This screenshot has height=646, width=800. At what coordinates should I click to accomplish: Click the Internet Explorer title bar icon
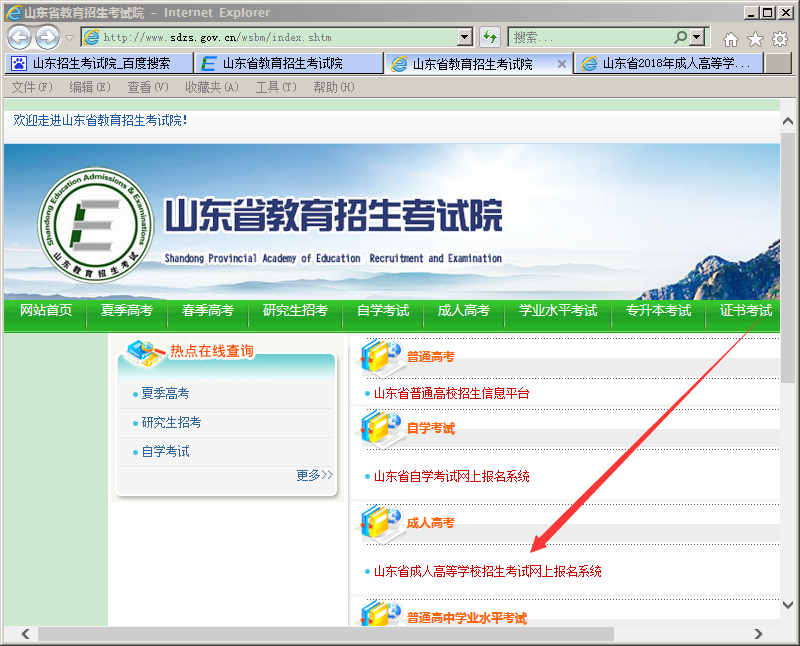14,12
